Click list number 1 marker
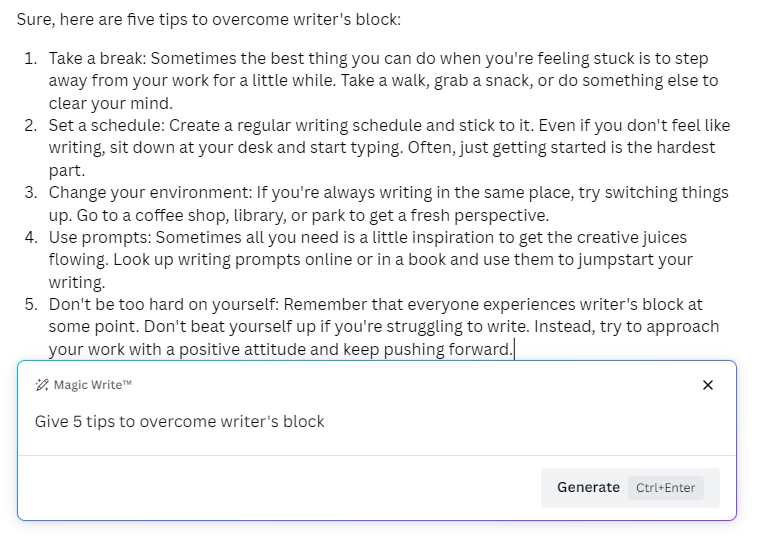Viewport: 761px width, 541px height. [31, 58]
